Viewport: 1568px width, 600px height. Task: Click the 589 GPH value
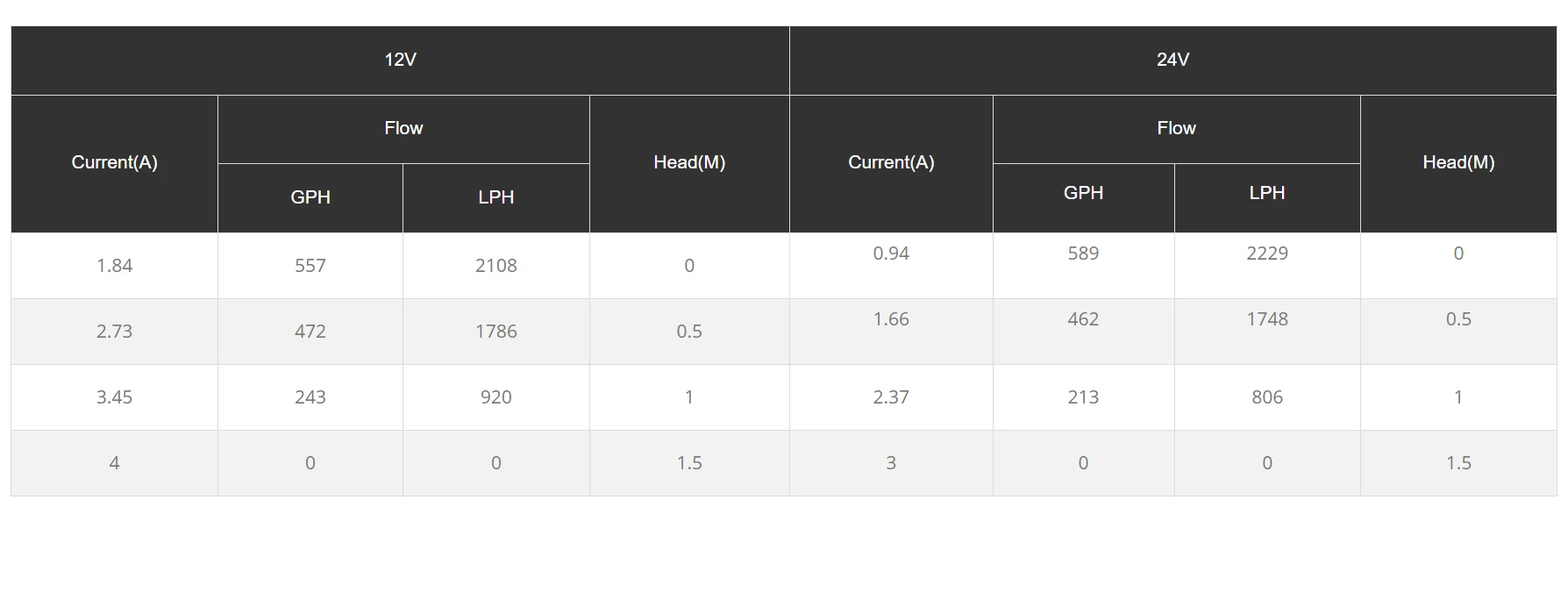click(x=1083, y=254)
